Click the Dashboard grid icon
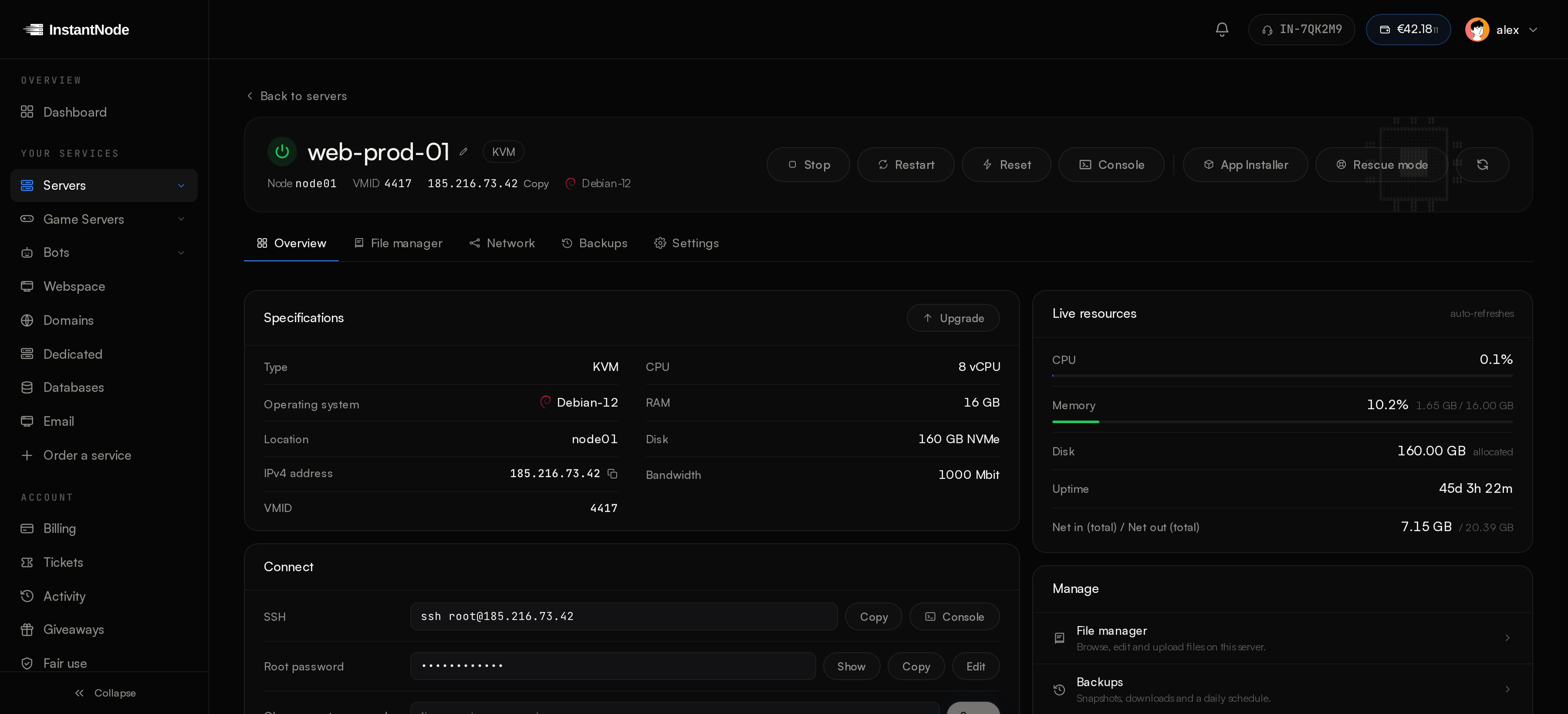The width and height of the screenshot is (1568, 714). point(27,112)
